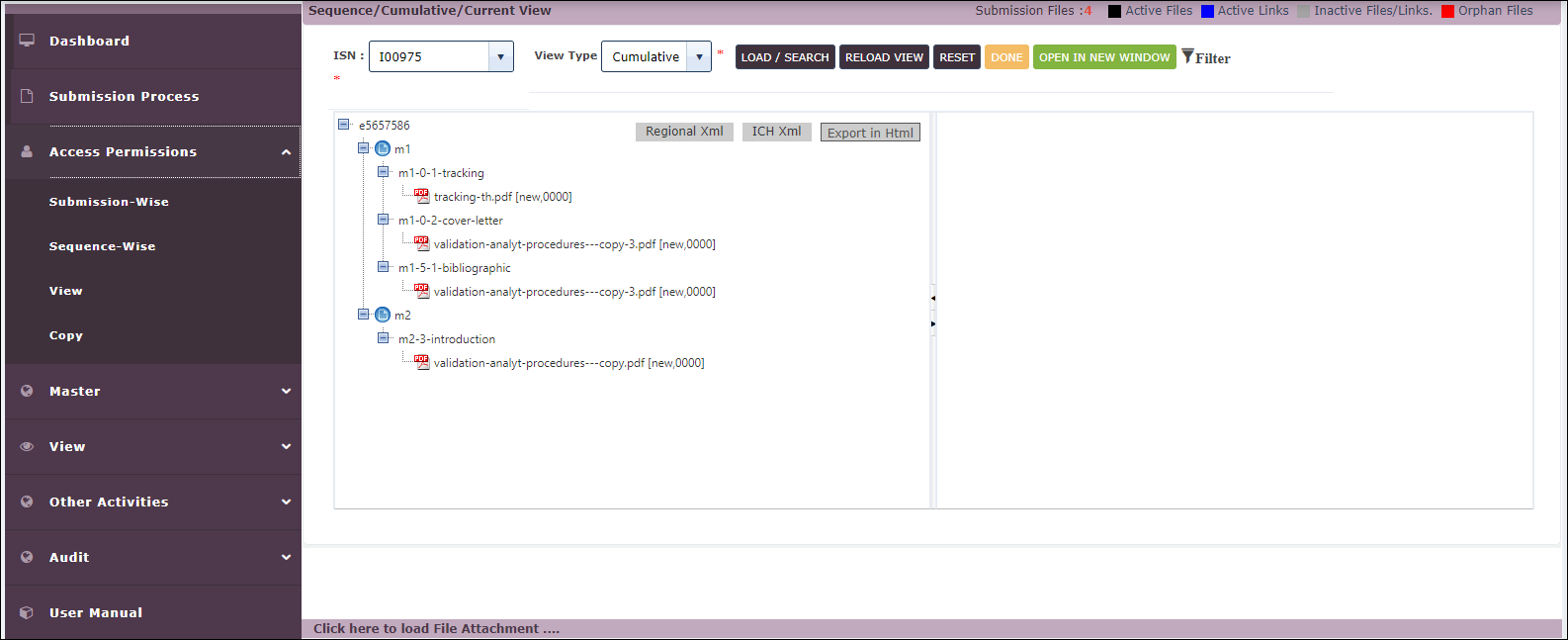Screen dimensions: 1568x640
Task: Click the Submission Process document icon
Action: coord(27,96)
